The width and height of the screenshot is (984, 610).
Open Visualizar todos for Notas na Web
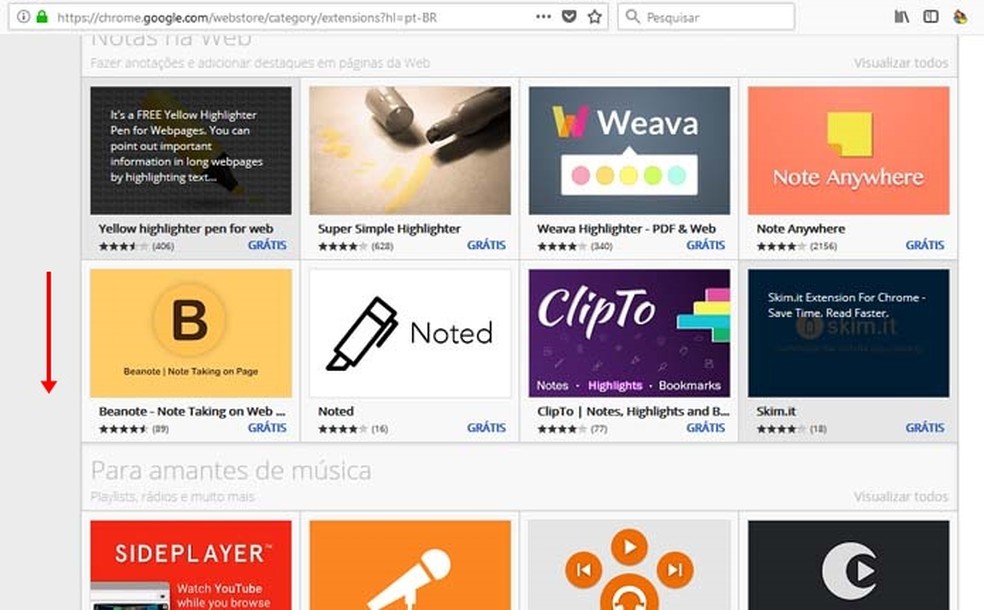coord(901,63)
